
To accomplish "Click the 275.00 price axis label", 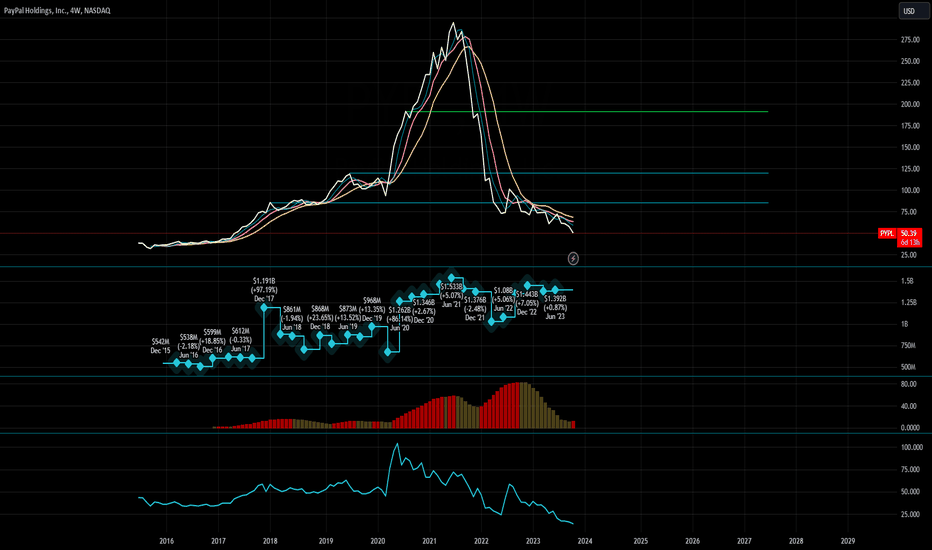I will 910,40.
